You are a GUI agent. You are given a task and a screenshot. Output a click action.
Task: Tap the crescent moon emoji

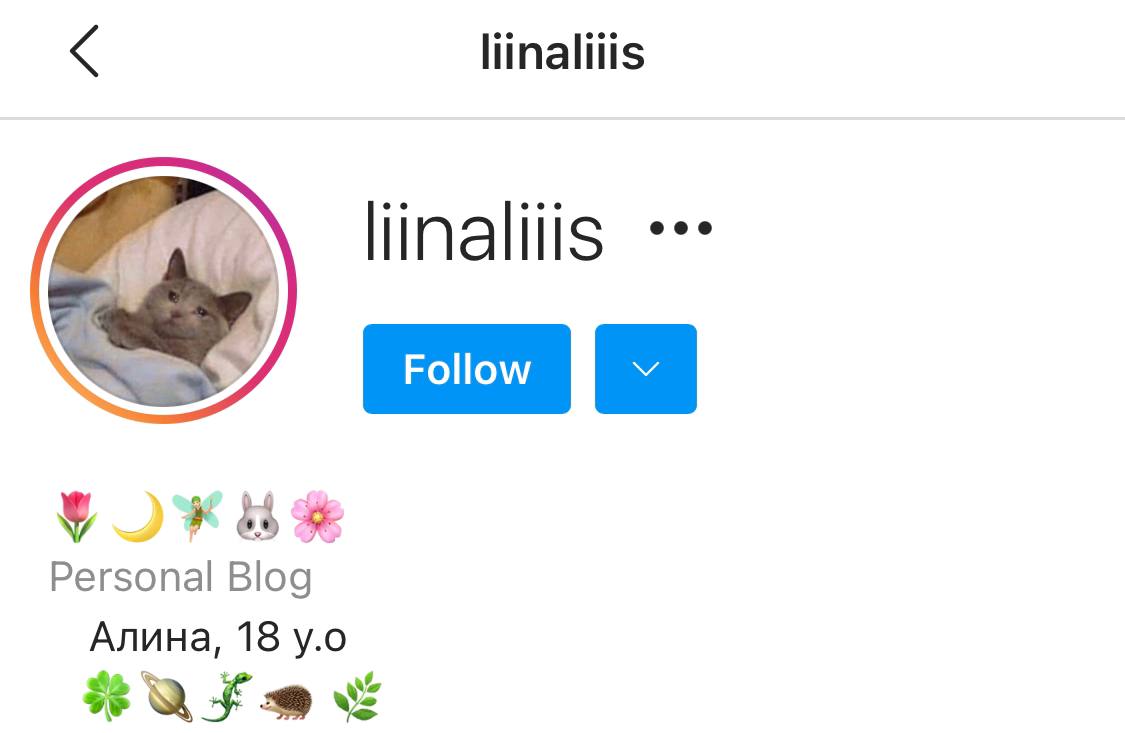tap(138, 516)
